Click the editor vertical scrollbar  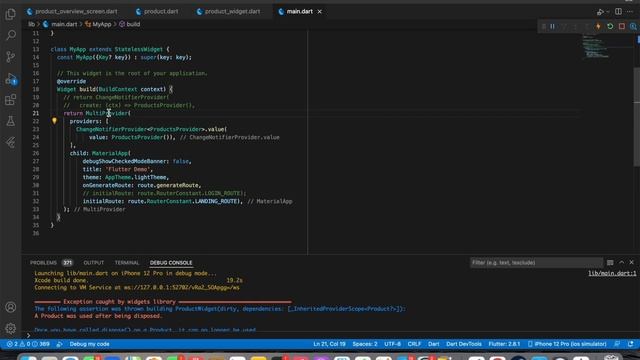637,116
